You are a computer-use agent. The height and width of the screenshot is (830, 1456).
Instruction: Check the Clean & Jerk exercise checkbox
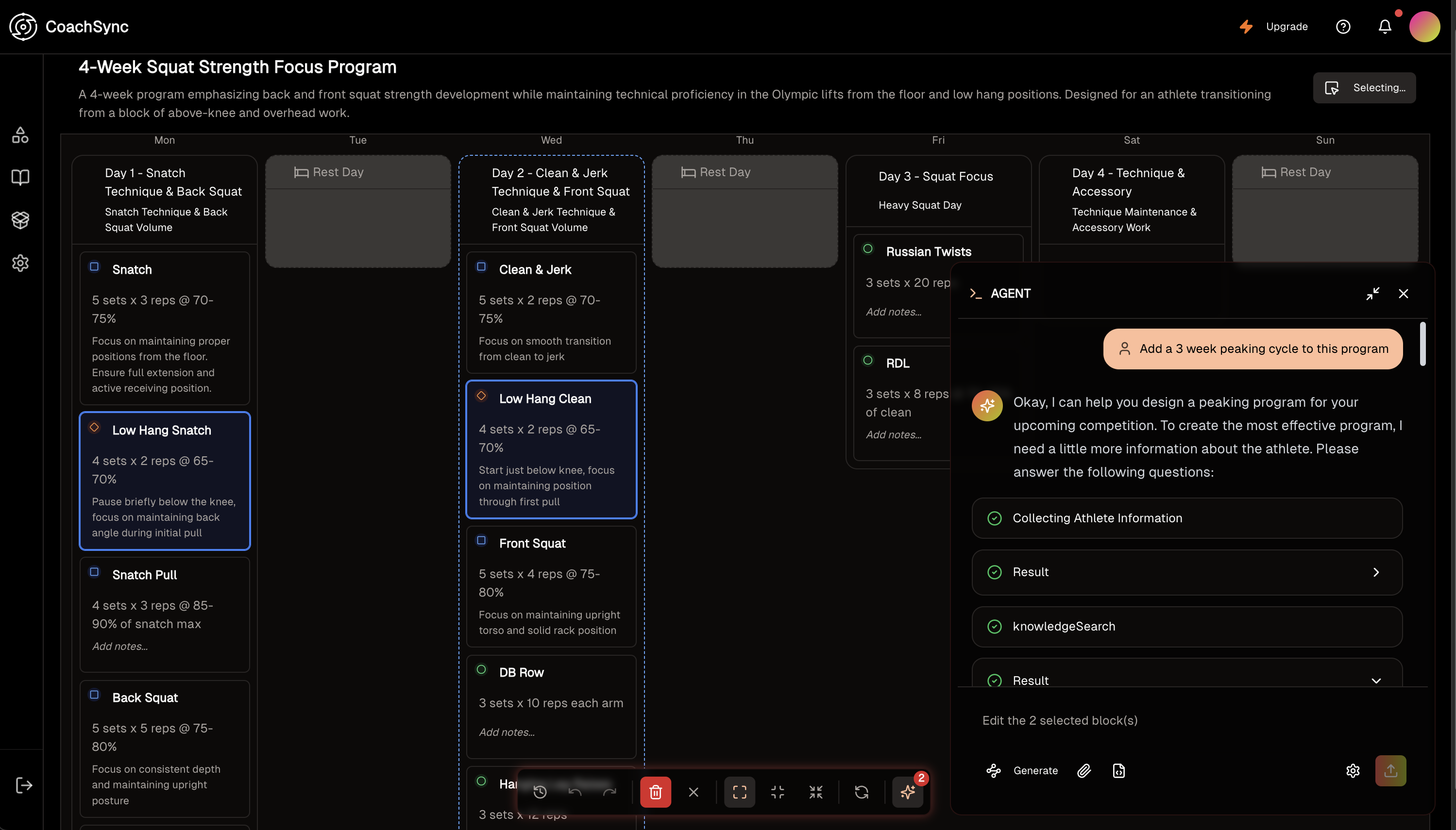[x=482, y=266]
